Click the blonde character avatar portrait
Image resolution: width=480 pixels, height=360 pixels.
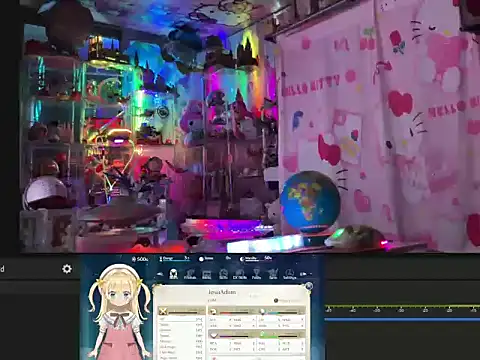coord(118,312)
